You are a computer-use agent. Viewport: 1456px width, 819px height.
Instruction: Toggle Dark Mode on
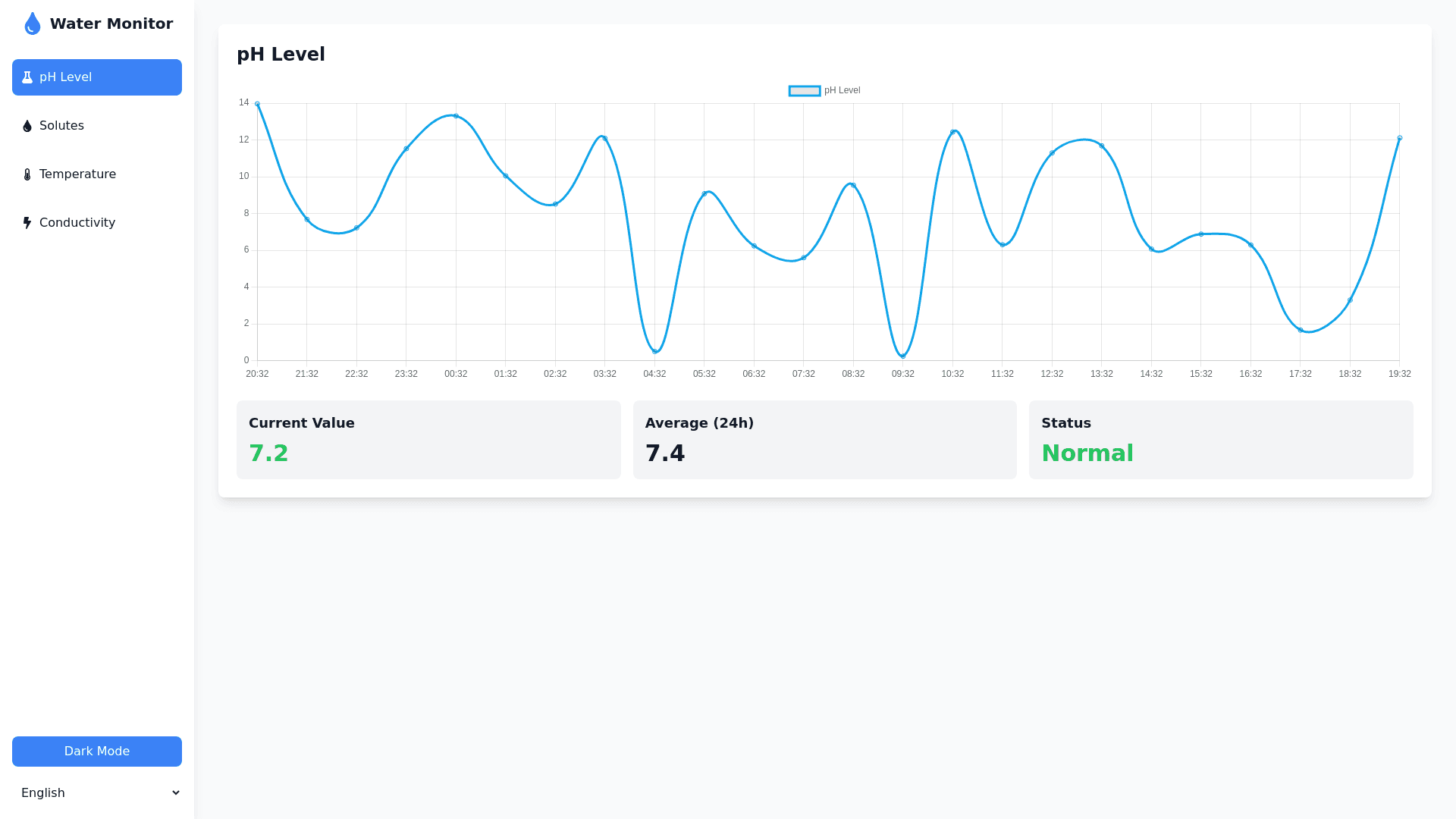tap(96, 752)
